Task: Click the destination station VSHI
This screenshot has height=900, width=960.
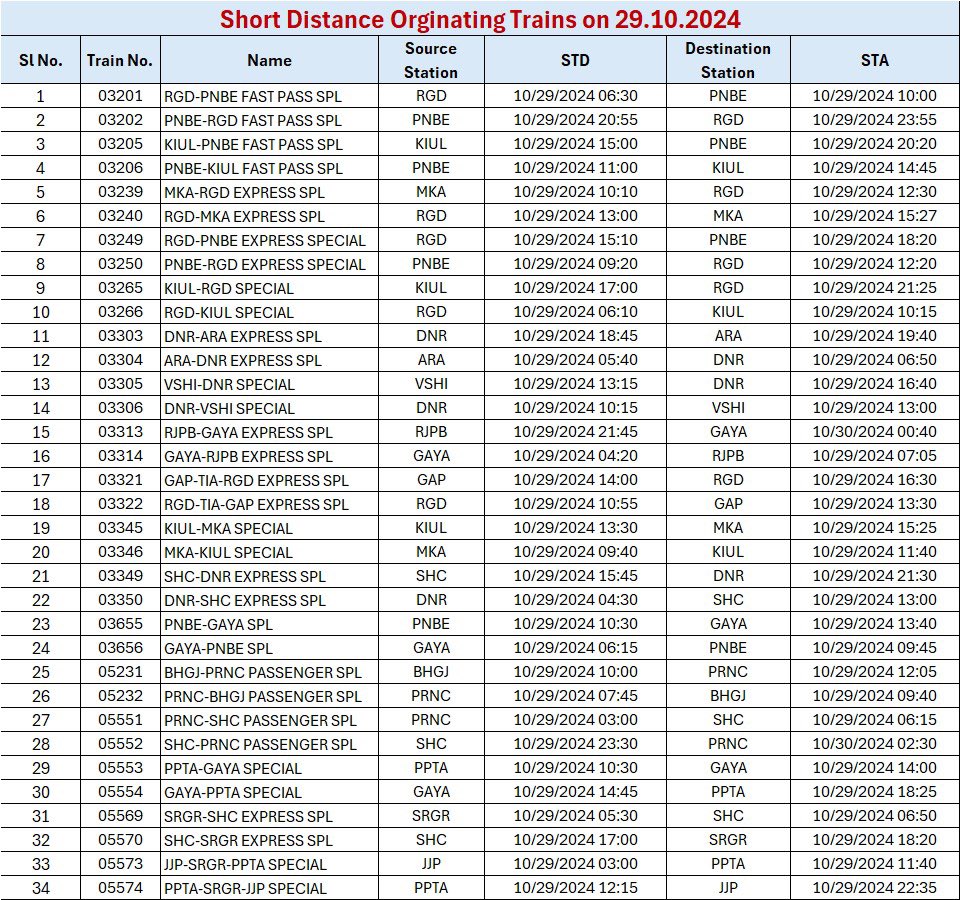Action: [728, 408]
